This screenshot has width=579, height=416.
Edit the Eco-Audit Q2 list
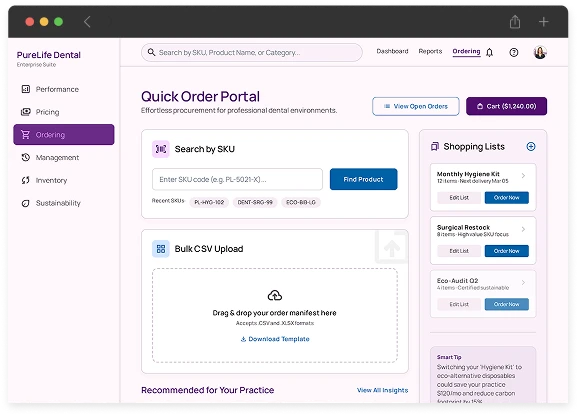tap(459, 304)
